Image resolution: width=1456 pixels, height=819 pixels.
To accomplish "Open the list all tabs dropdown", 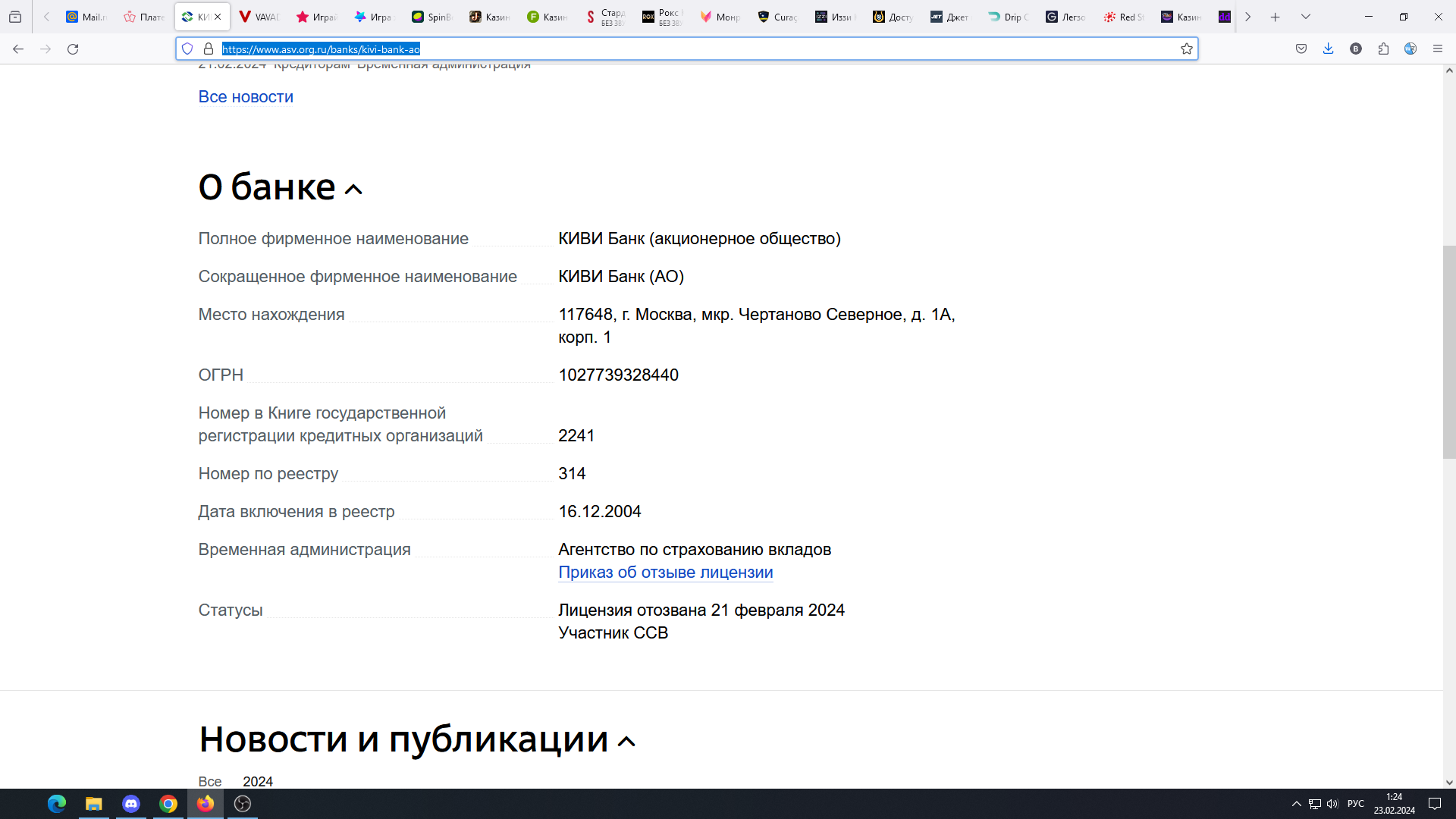I will (x=1305, y=17).
